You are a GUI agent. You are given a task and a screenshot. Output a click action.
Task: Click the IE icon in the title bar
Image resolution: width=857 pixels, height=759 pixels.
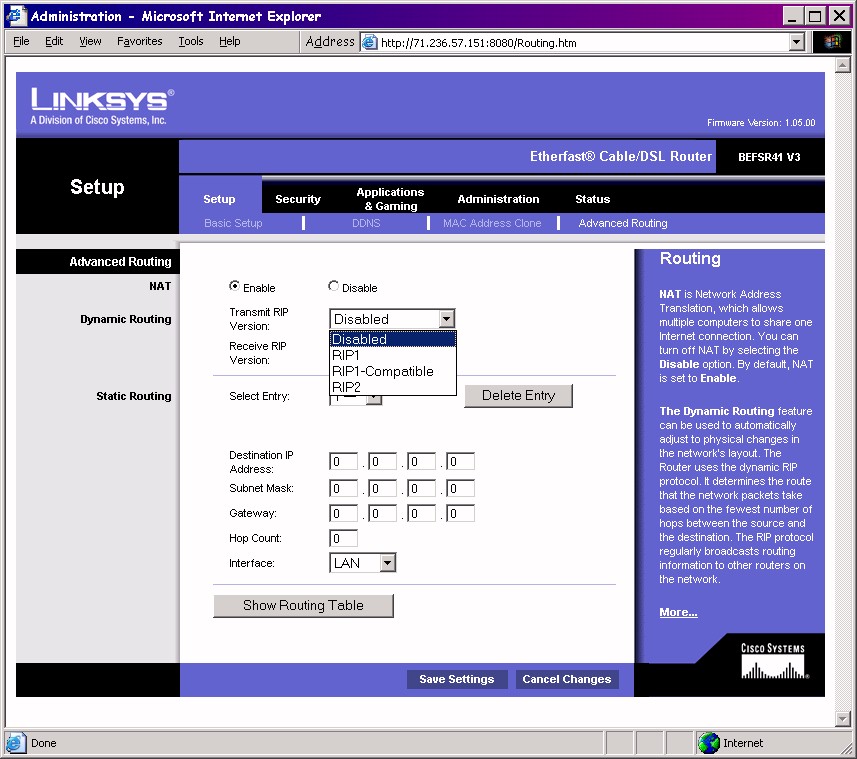pos(16,16)
